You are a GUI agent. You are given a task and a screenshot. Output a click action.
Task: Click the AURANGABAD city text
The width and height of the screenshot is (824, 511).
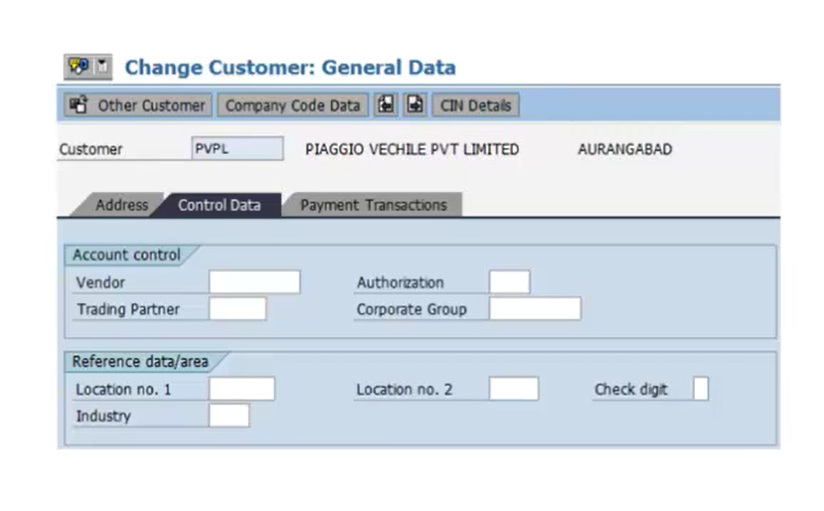pyautogui.click(x=625, y=149)
